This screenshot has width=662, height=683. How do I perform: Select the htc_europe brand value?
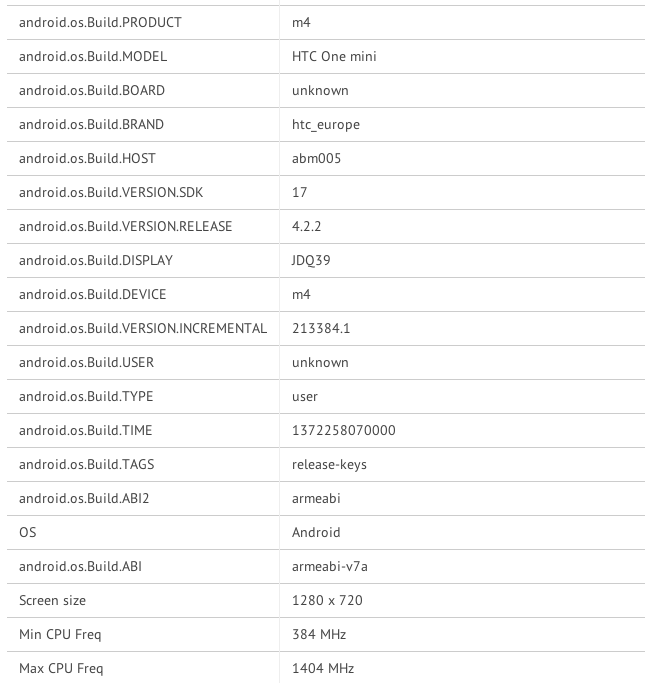coord(325,124)
